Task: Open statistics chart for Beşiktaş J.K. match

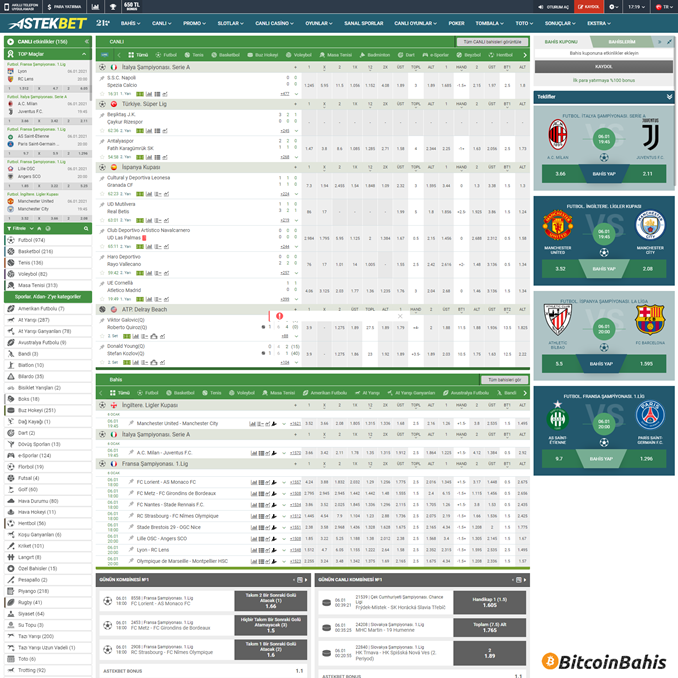Action: pyautogui.click(x=149, y=131)
